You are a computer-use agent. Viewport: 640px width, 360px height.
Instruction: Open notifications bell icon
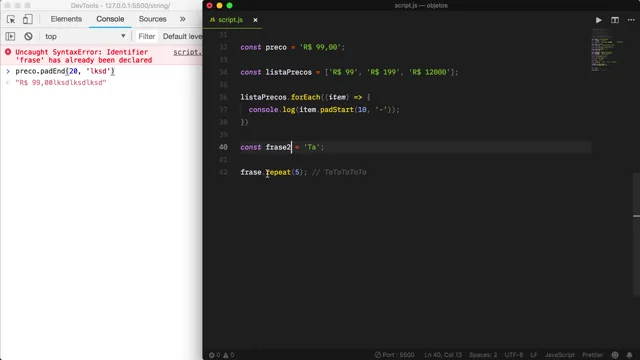pos(629,355)
